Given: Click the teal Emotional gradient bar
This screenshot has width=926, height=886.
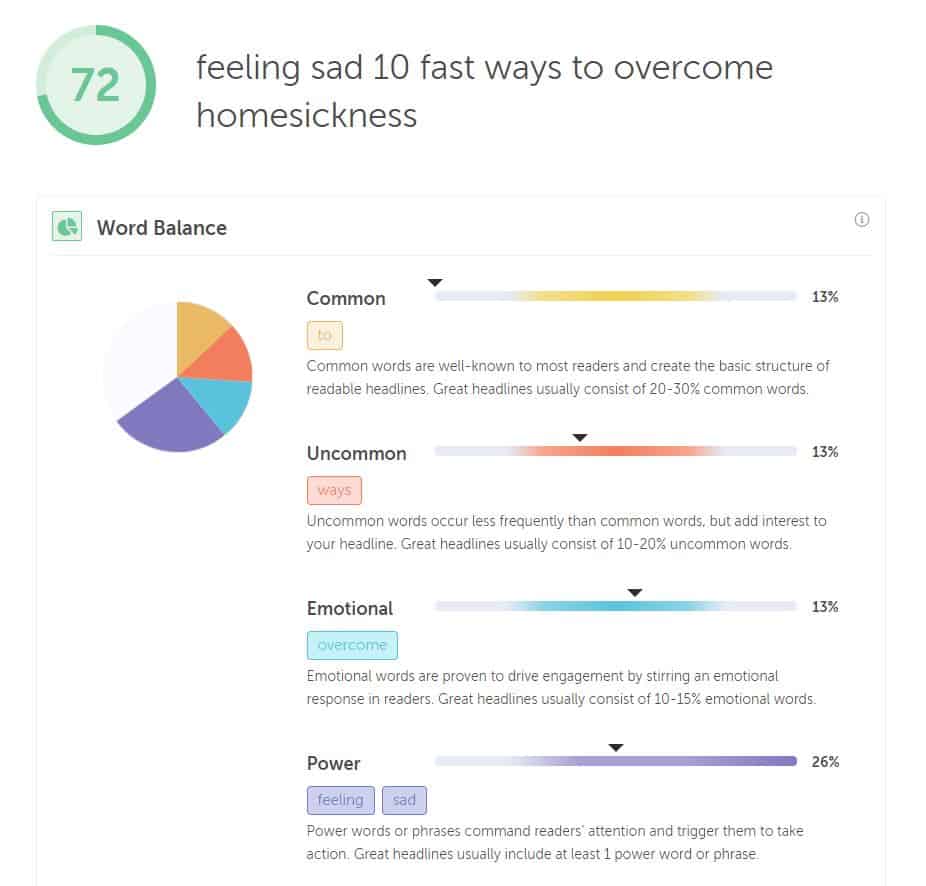Looking at the screenshot, I should 616,606.
